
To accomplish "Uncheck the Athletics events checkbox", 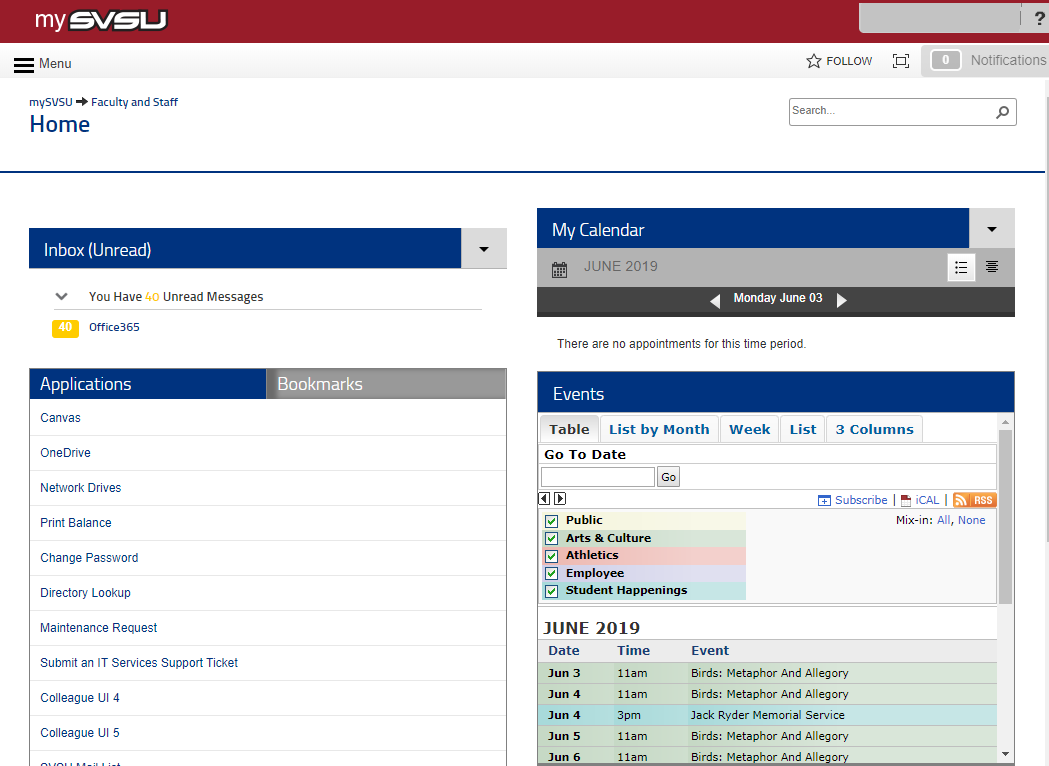I will click(x=551, y=556).
